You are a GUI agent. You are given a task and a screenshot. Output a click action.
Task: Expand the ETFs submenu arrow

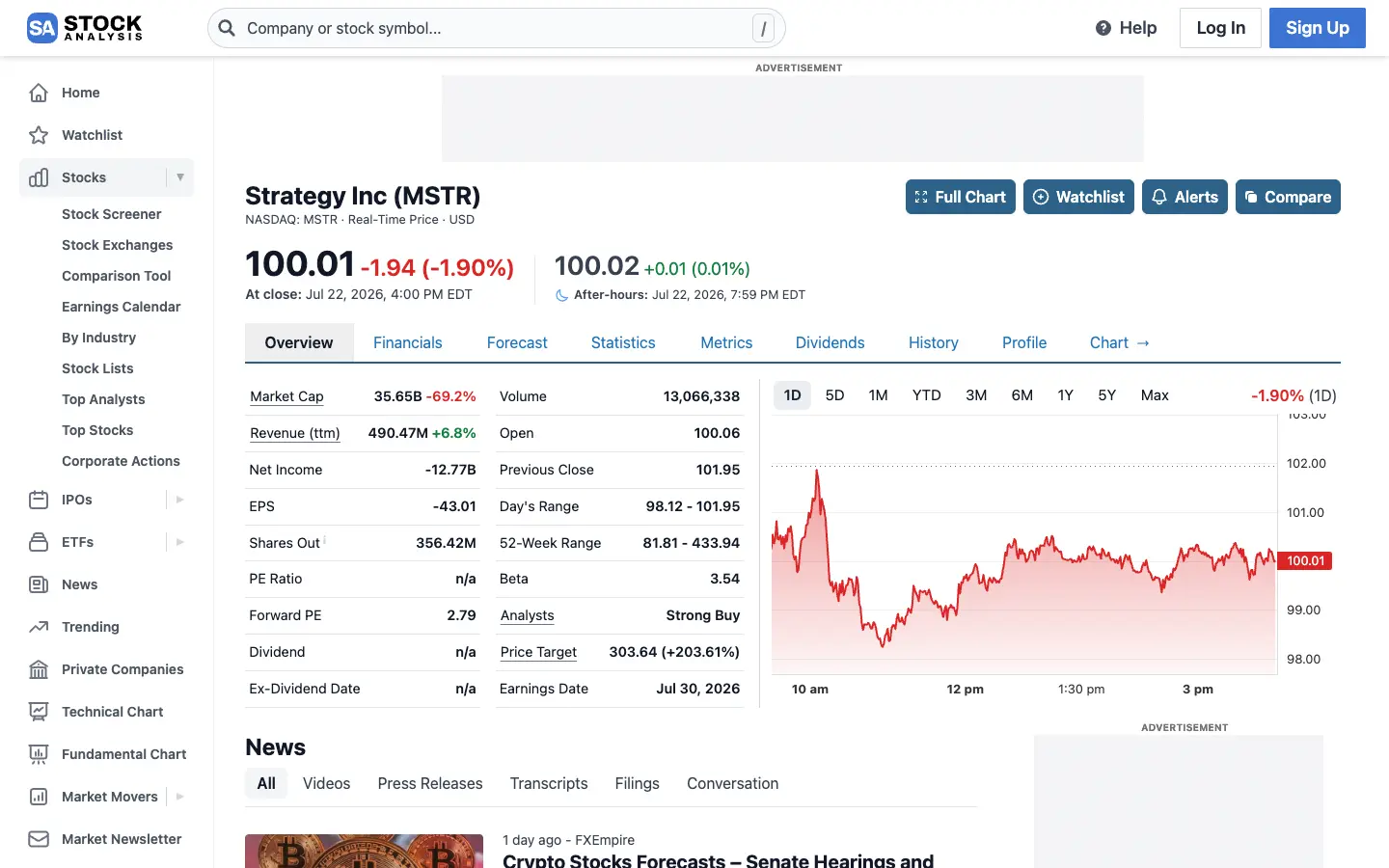[x=179, y=542]
